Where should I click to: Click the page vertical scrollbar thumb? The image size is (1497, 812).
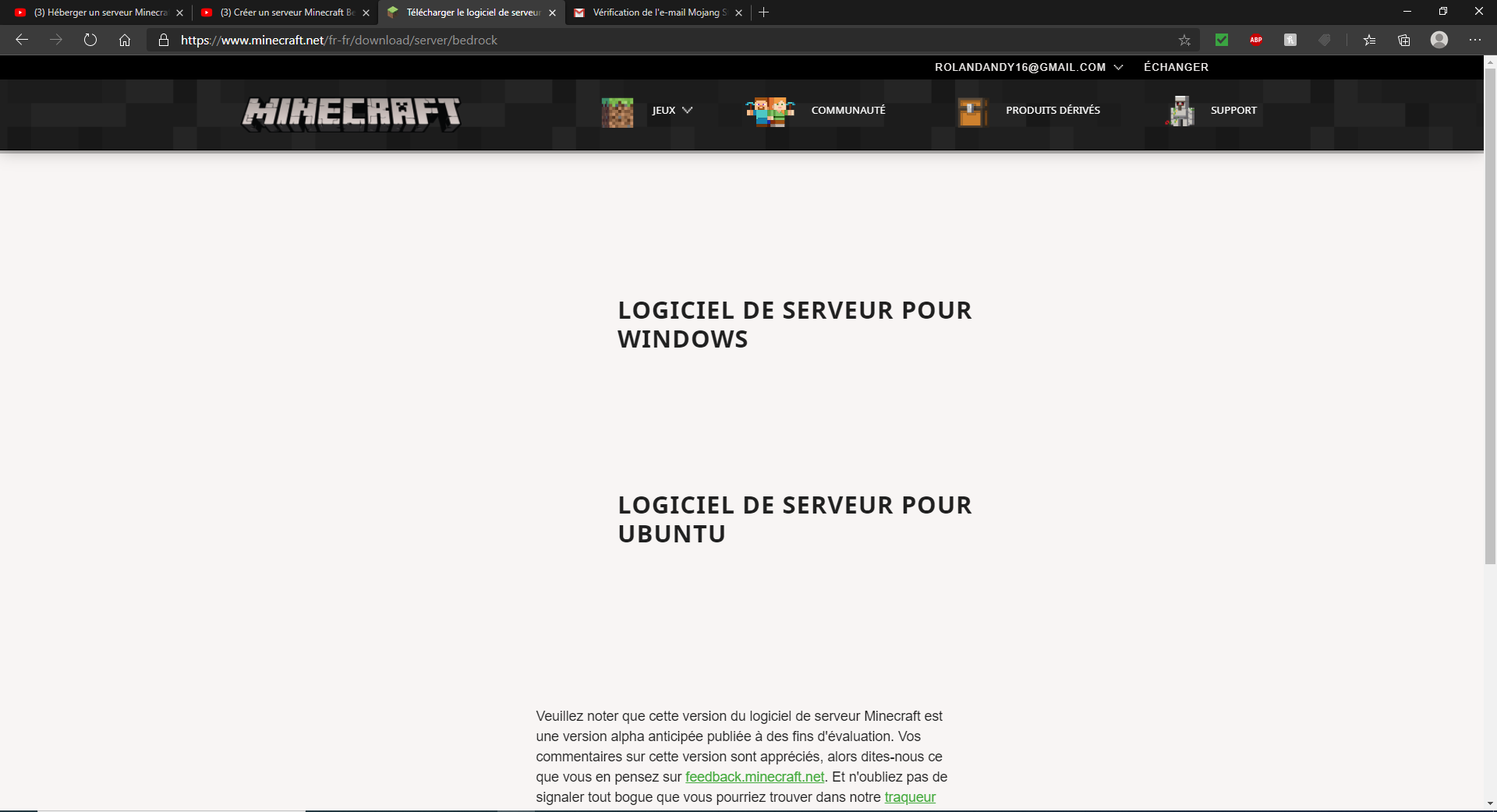tap(1490, 316)
